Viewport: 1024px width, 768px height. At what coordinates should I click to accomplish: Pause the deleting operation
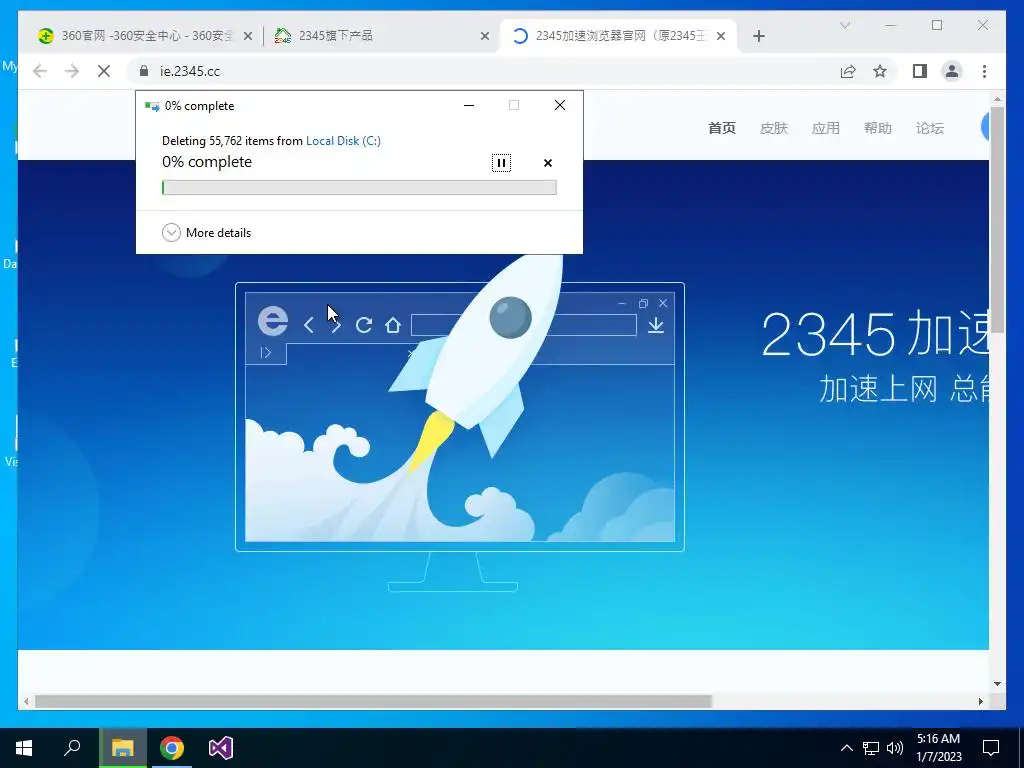[x=501, y=163]
